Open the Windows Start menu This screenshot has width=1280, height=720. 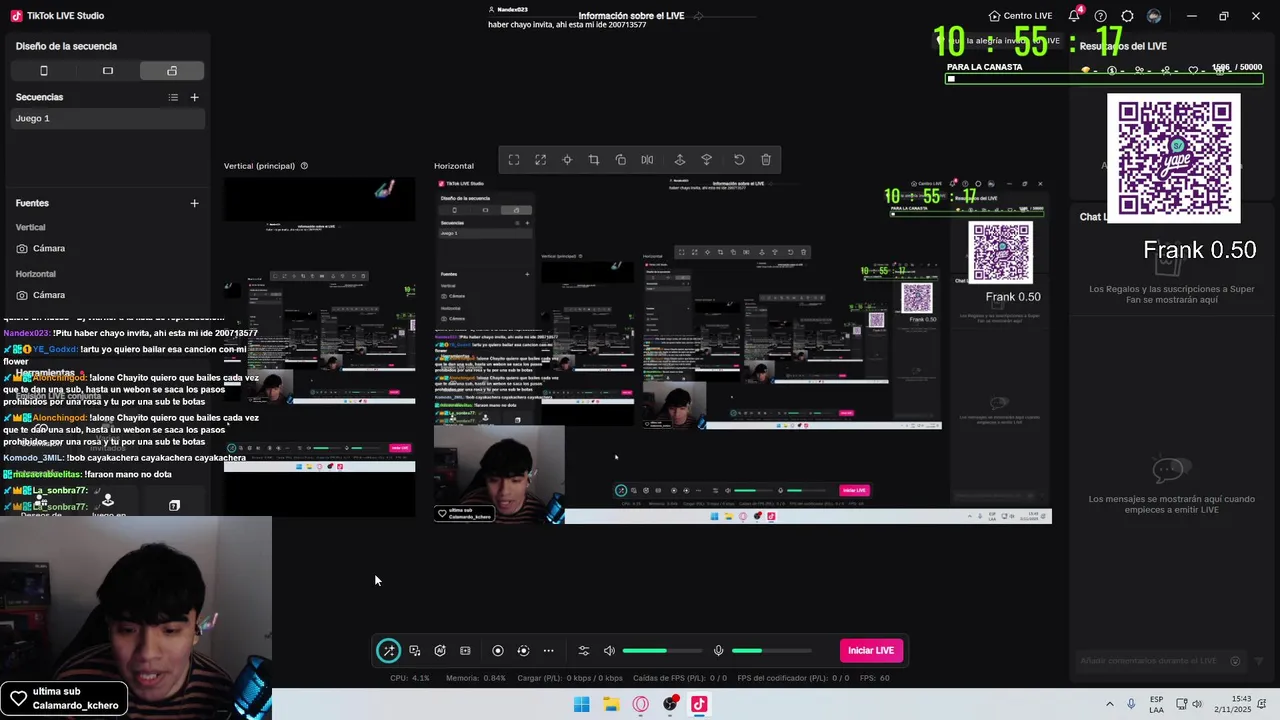click(x=581, y=704)
